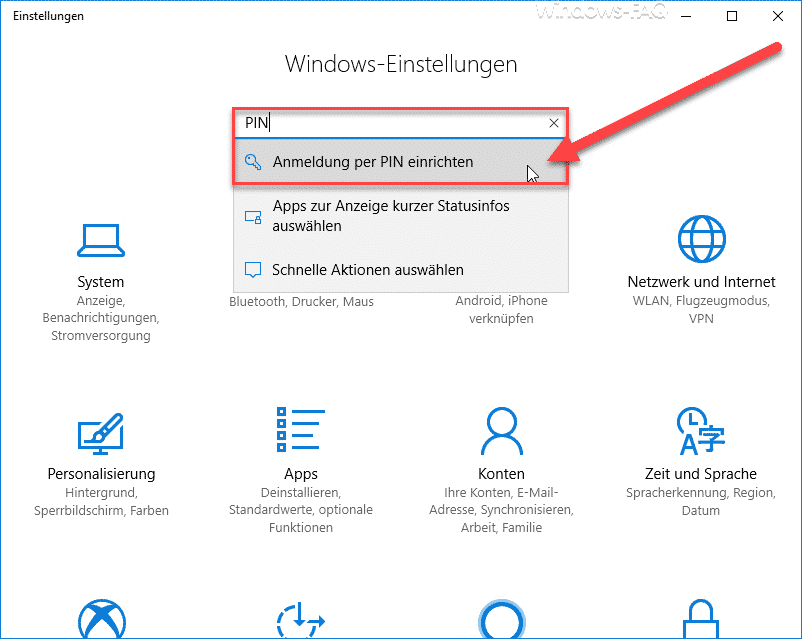Open the Konten person icon

coord(501,431)
